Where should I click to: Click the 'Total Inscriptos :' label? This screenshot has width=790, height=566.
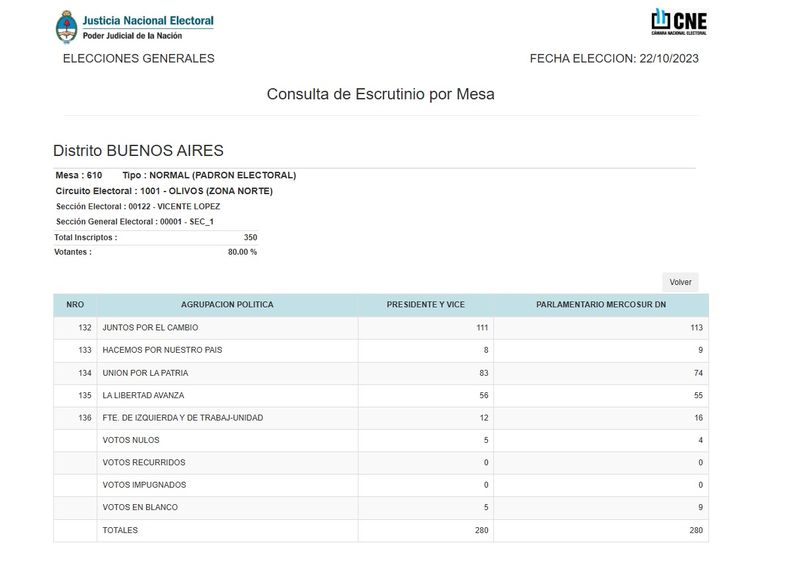(x=86, y=237)
